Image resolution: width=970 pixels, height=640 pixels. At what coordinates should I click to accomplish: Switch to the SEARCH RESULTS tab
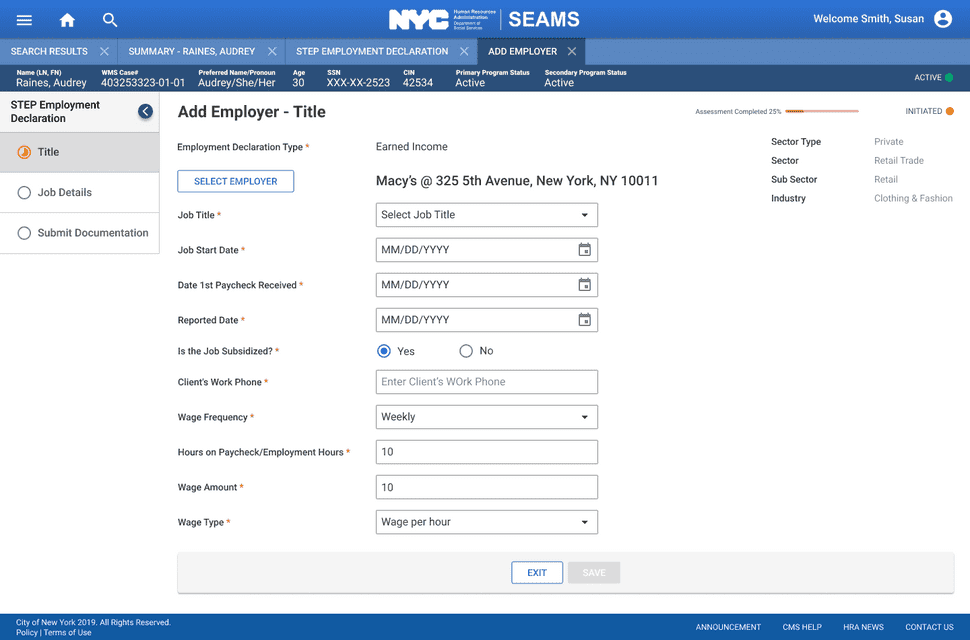48,50
